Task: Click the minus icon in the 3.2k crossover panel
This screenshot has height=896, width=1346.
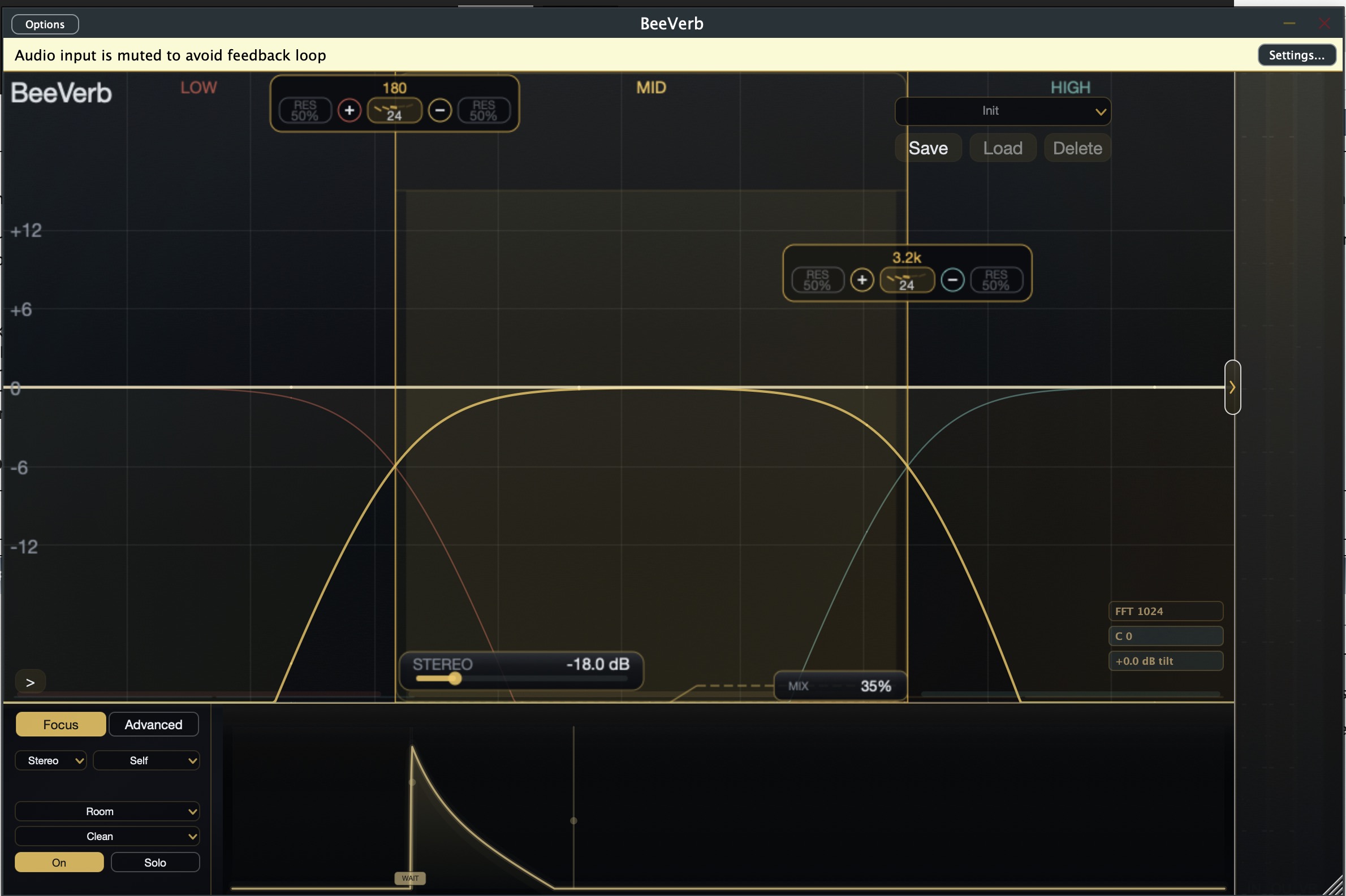Action: [952, 280]
